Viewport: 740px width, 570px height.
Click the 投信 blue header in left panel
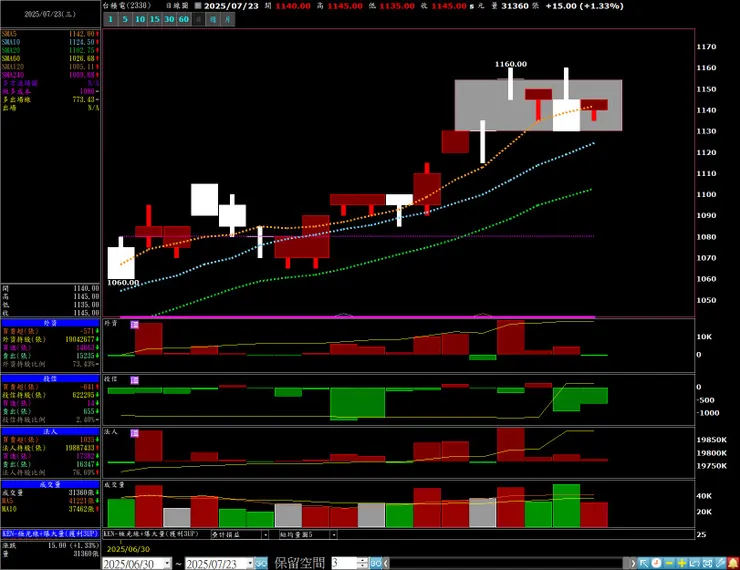tap(50, 378)
